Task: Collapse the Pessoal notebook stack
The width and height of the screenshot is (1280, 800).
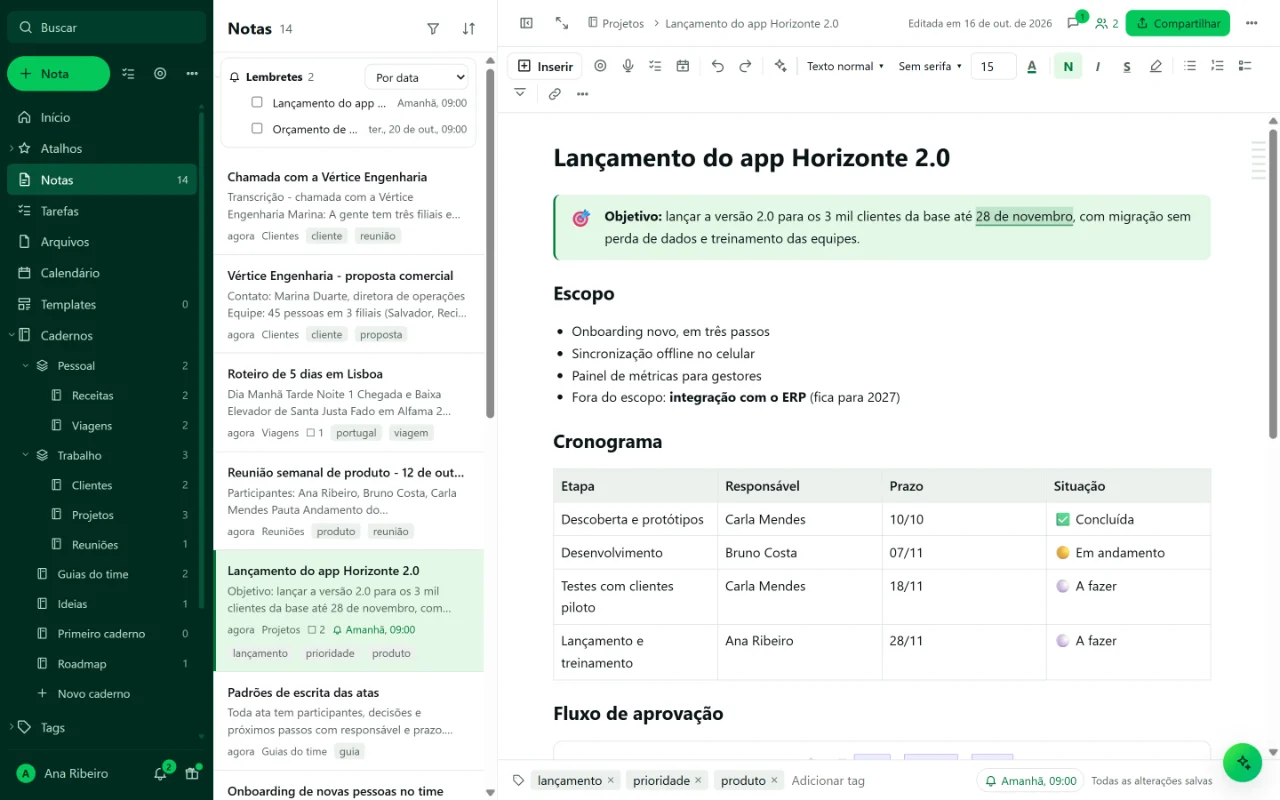Action: pyautogui.click(x=26, y=366)
